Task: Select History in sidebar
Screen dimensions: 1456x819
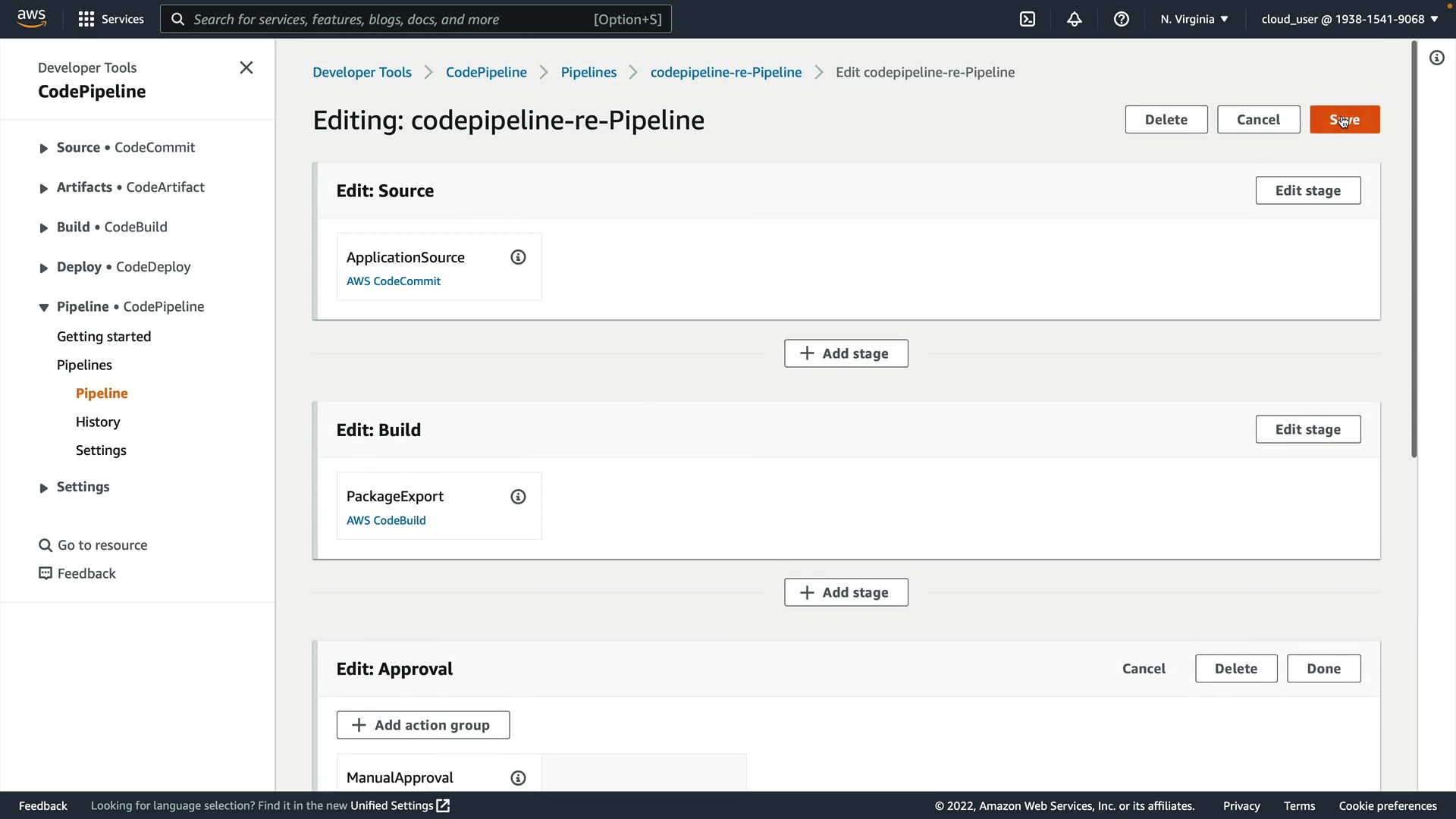Action: tap(98, 422)
